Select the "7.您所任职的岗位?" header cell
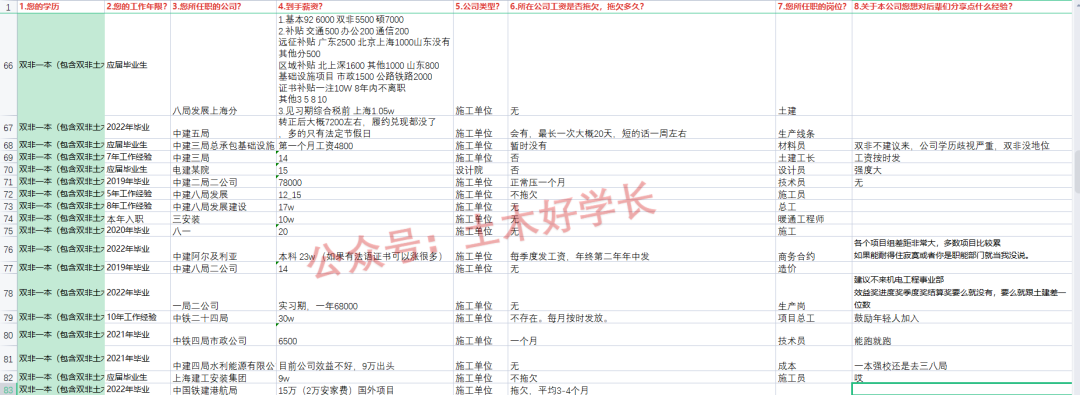Image resolution: width=1080 pixels, height=395 pixels. (813, 6)
